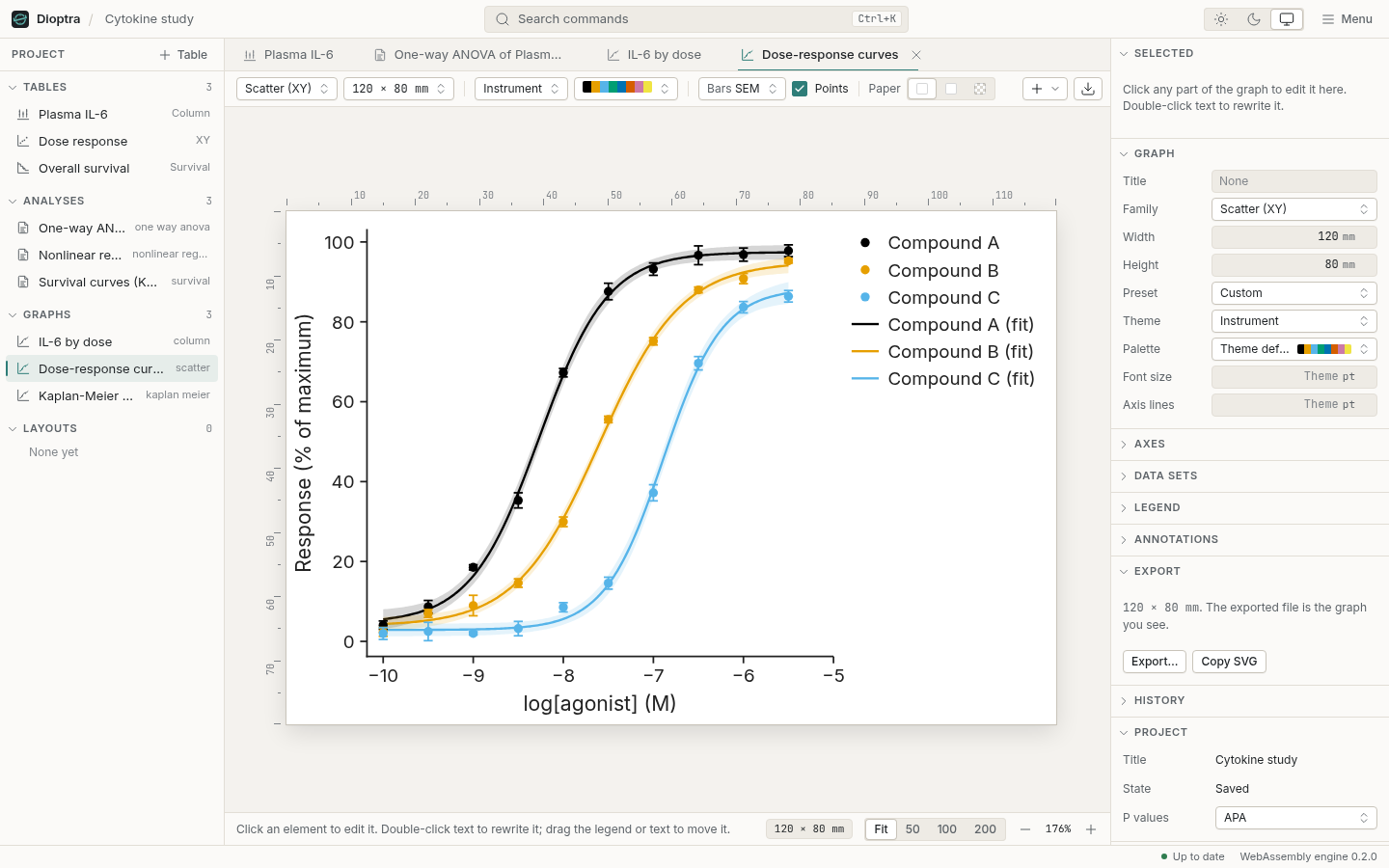Open the Bars SEM error bar dropdown
The image size is (1389, 868).
(742, 89)
